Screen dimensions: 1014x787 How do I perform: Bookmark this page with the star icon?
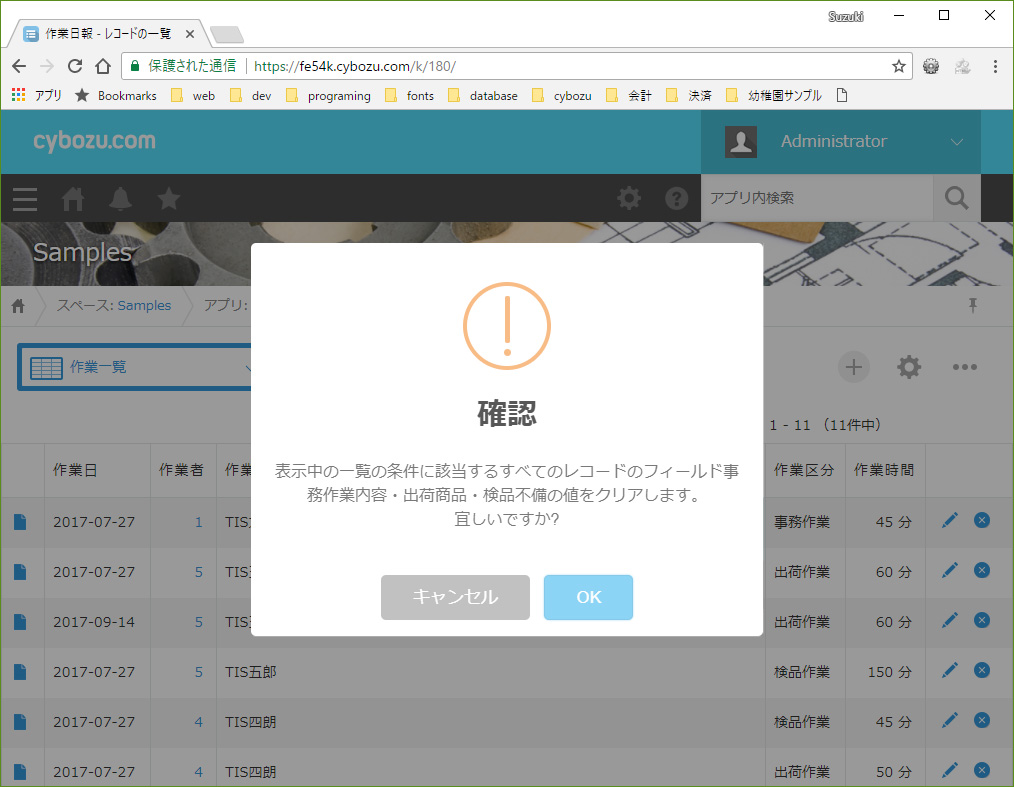898,66
